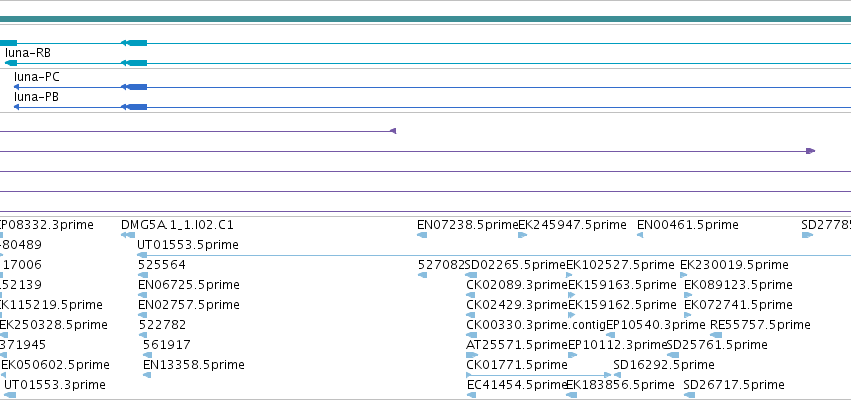Image resolution: width=851 pixels, height=400 pixels.
Task: Select the EK072741.5prime EST label
Action: (738, 304)
